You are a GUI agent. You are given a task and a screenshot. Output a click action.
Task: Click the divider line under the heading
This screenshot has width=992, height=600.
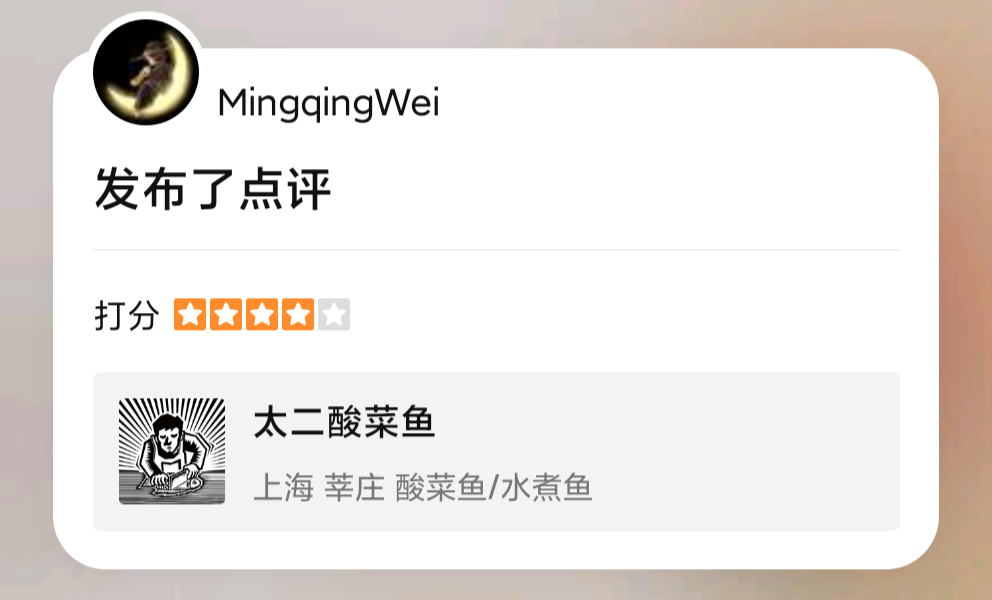tap(496, 250)
